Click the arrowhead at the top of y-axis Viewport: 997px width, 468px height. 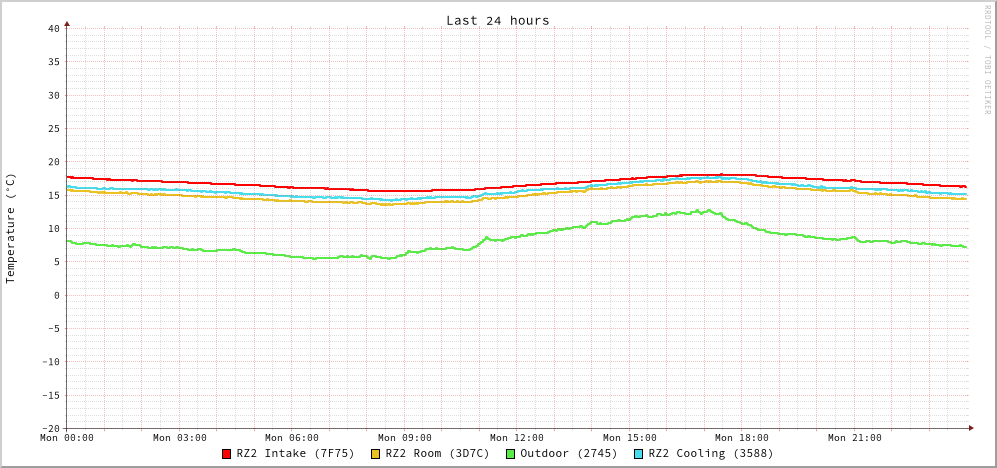(67, 23)
